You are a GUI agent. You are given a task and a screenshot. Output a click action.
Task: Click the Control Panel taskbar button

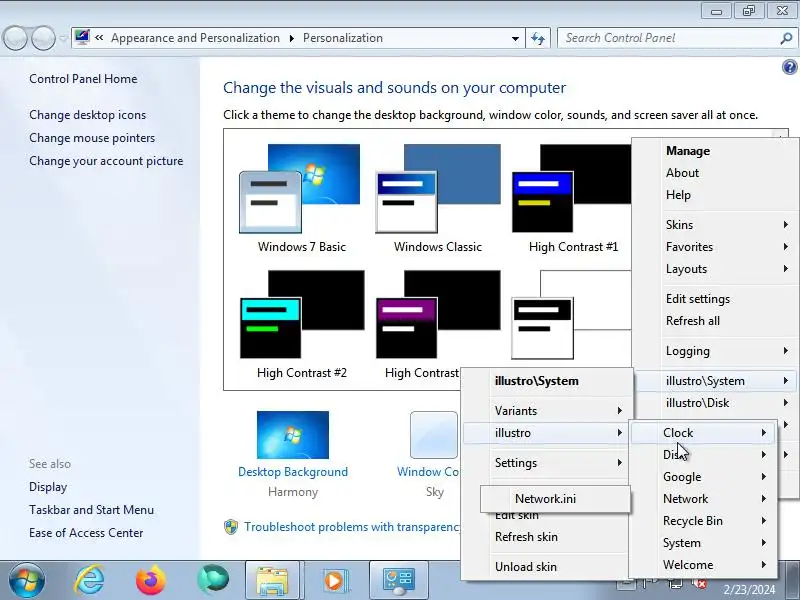(398, 580)
